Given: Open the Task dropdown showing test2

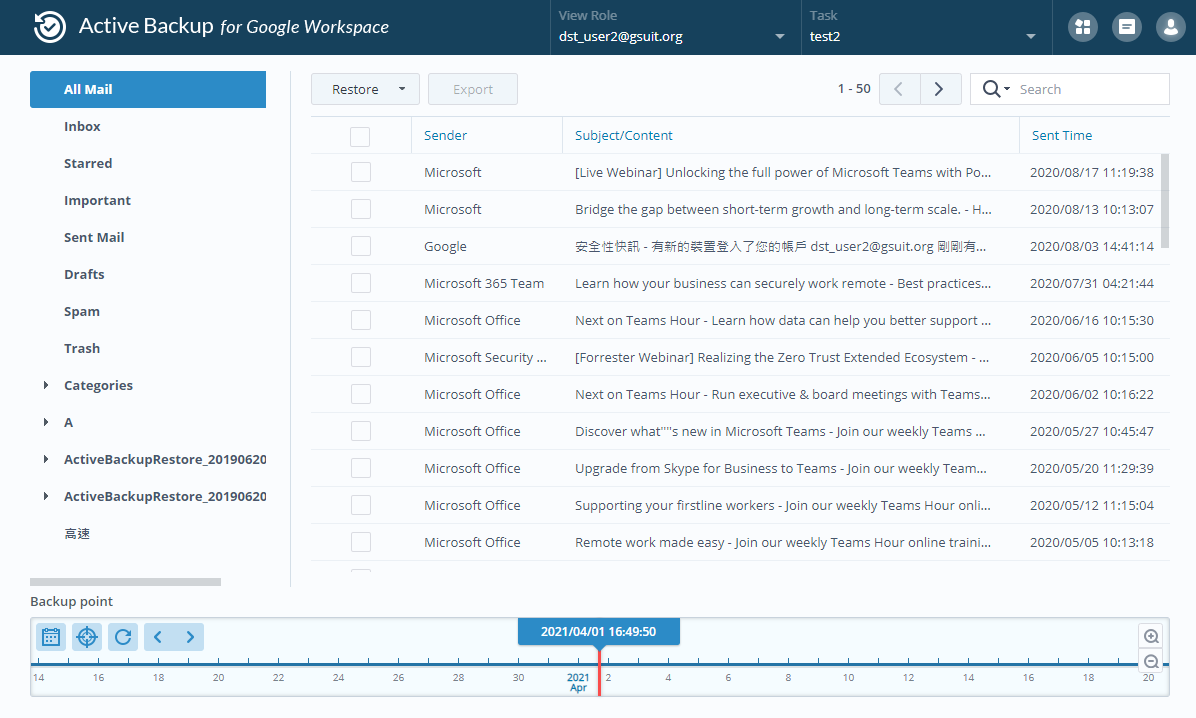Looking at the screenshot, I should coord(1030,35).
